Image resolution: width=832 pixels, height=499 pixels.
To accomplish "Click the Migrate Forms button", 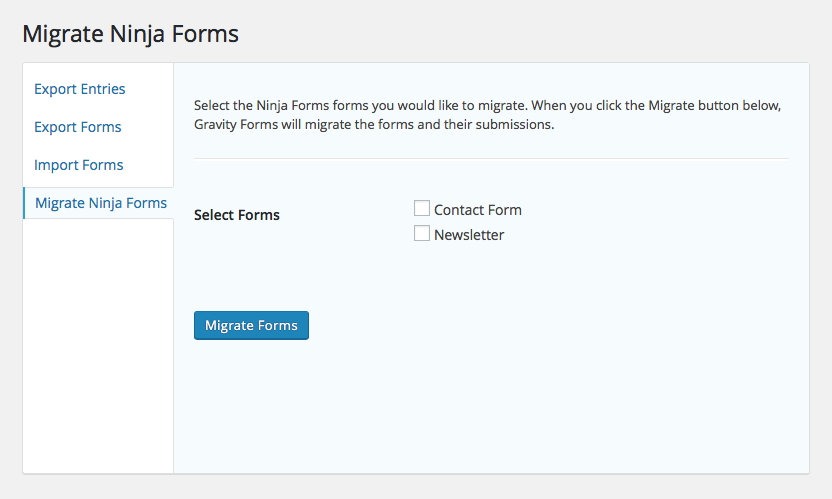I will click(x=251, y=325).
